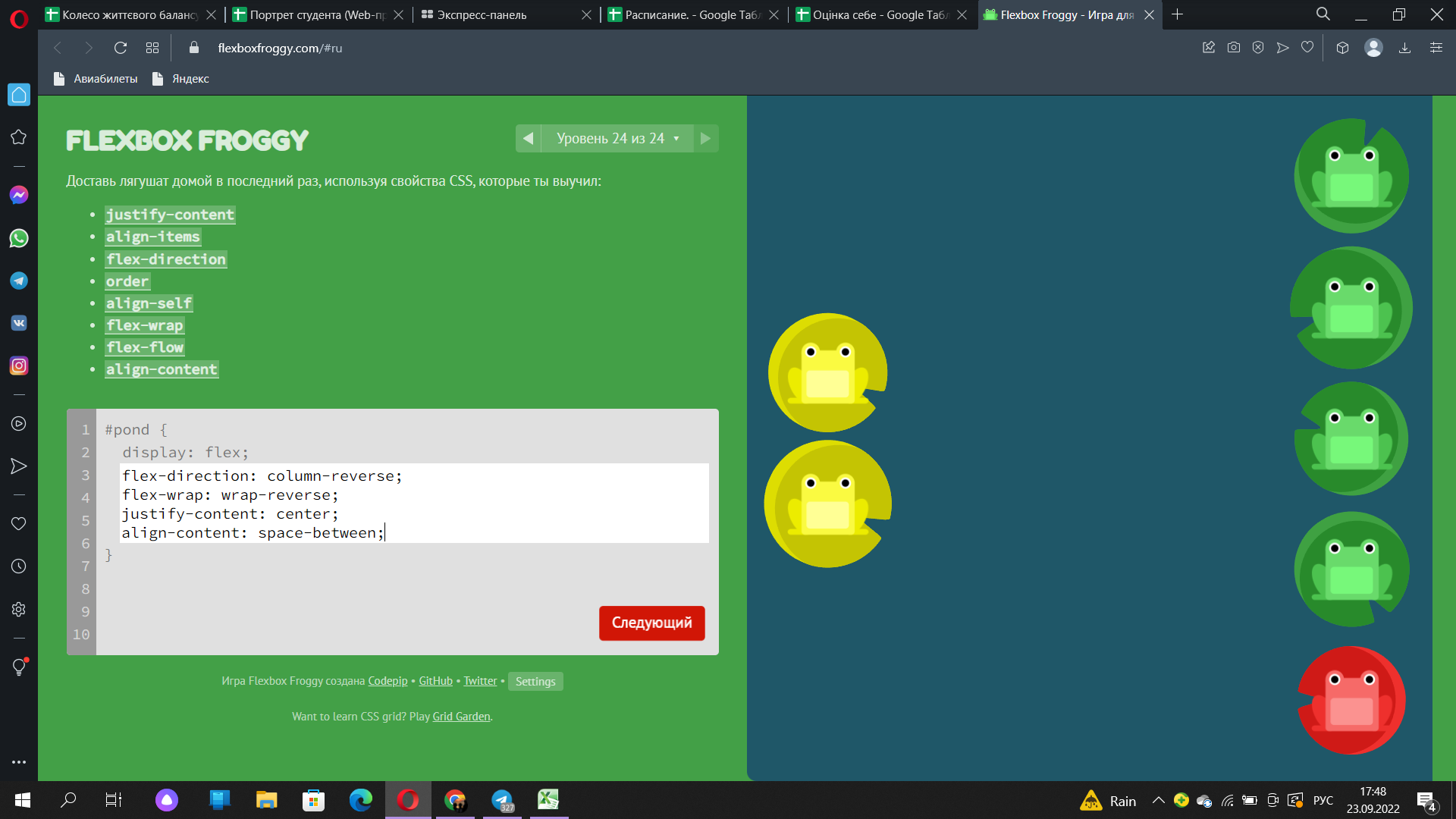Click the align-content property hint
This screenshot has width=1456, height=819.
point(162,369)
